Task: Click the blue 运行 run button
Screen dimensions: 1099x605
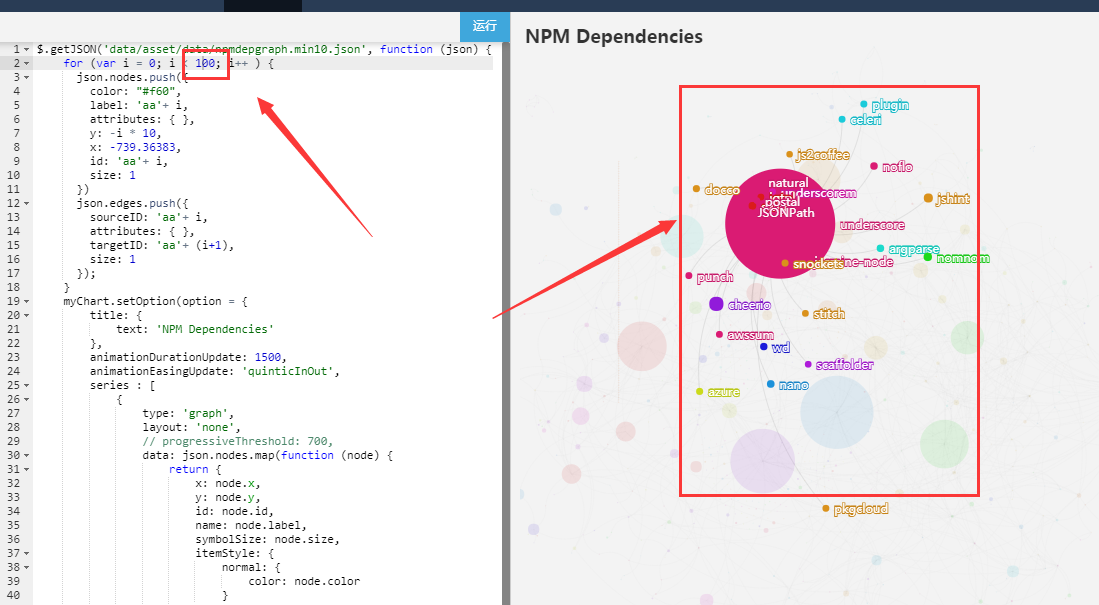Action: click(484, 26)
